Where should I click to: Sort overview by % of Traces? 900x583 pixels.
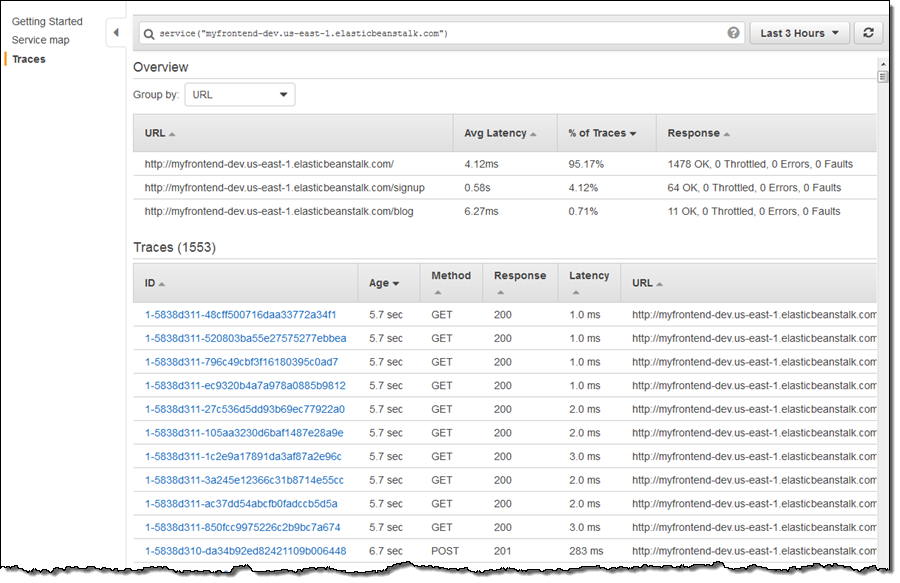coord(602,133)
